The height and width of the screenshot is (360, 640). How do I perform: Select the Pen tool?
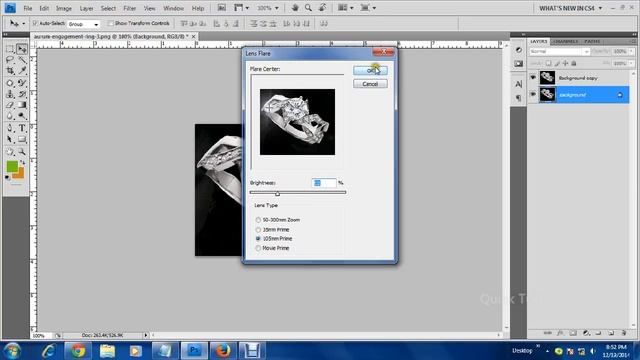10,129
